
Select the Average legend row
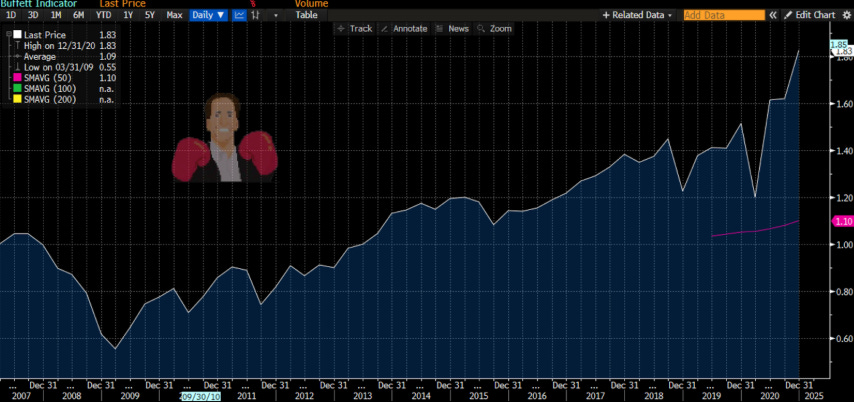[x=65, y=57]
